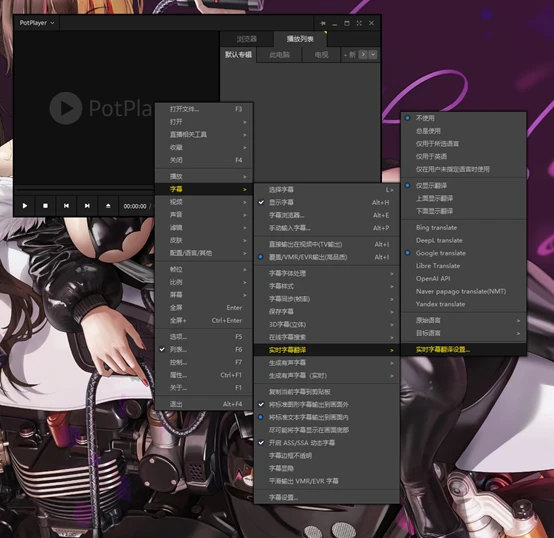Expand the 收藏 submenu
Viewport: 554px width, 538px height.
204,147
